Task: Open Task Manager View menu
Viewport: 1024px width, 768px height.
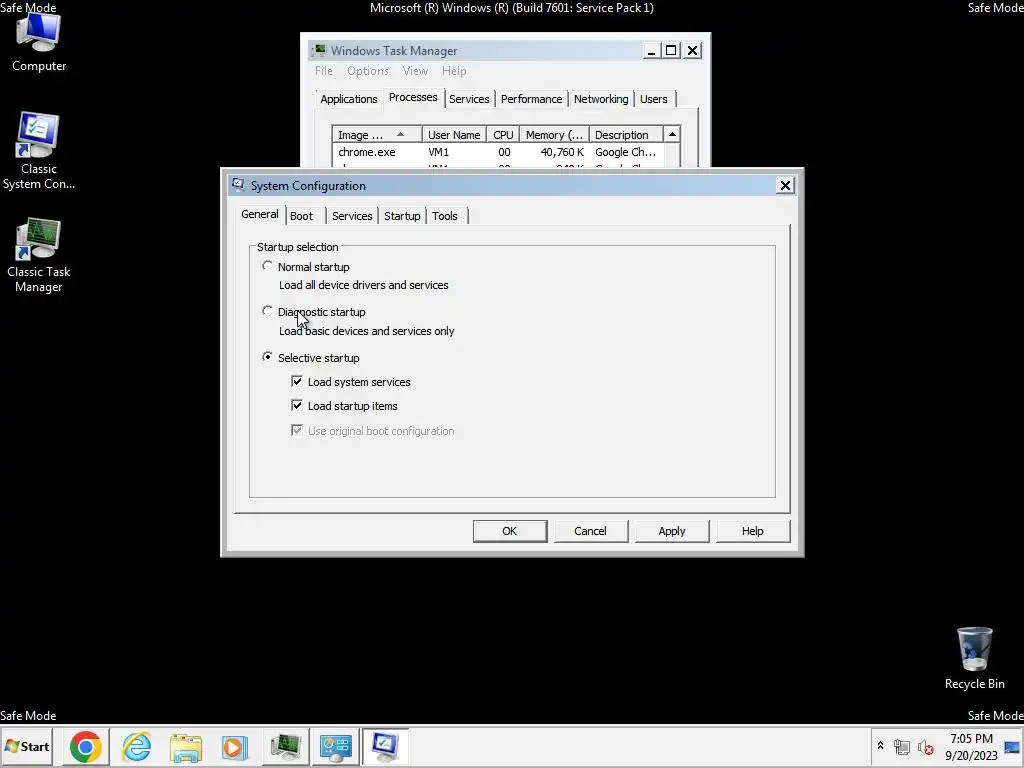Action: (x=415, y=71)
